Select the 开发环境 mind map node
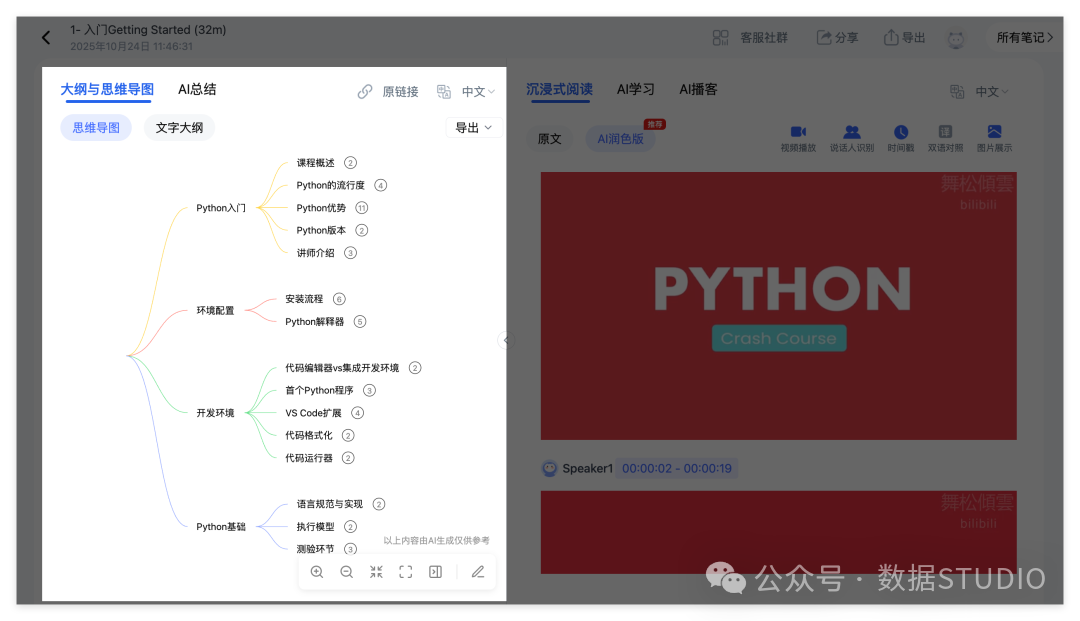This screenshot has width=1080, height=621. coord(216,413)
